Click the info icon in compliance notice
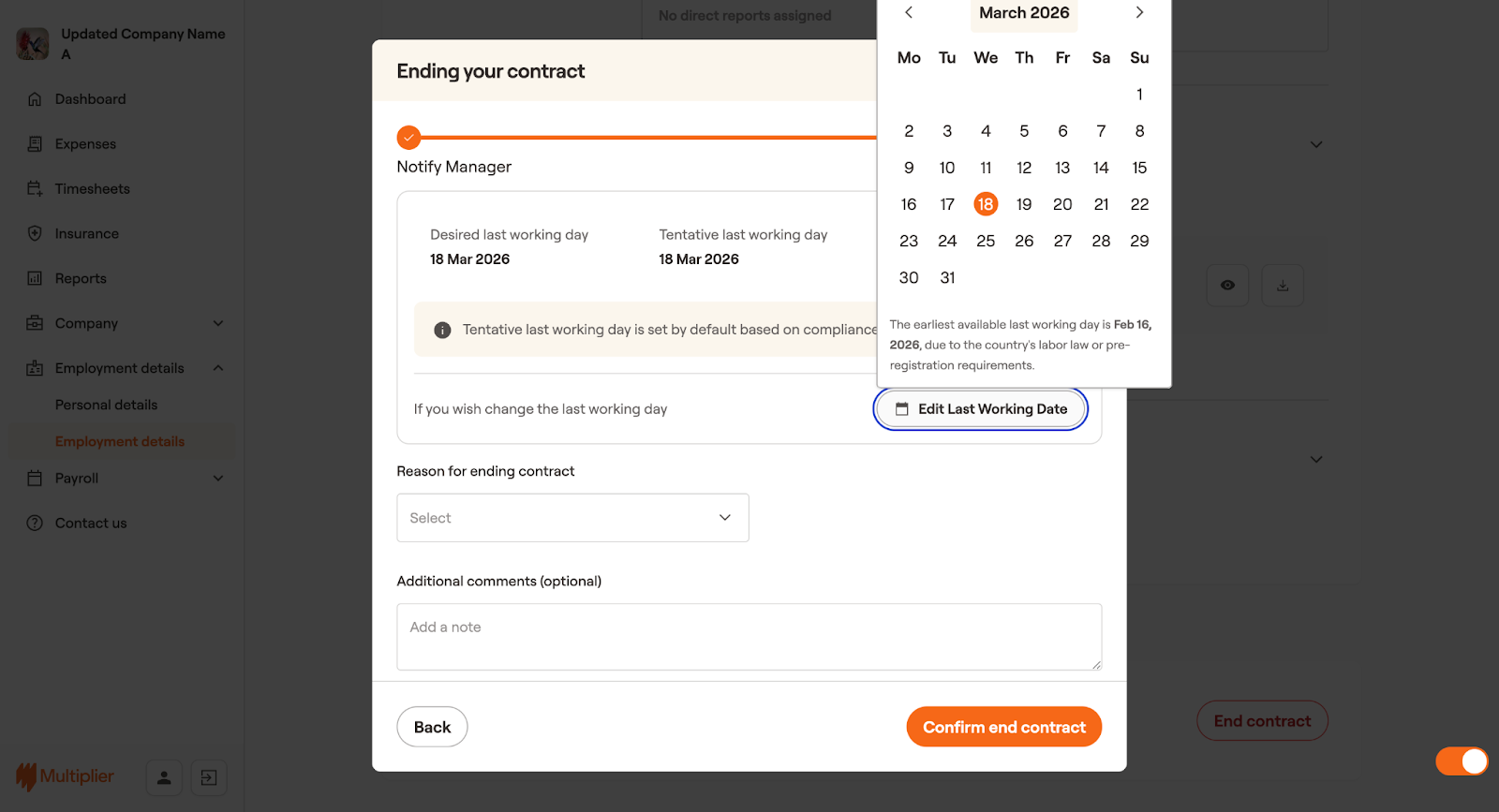 tap(442, 330)
